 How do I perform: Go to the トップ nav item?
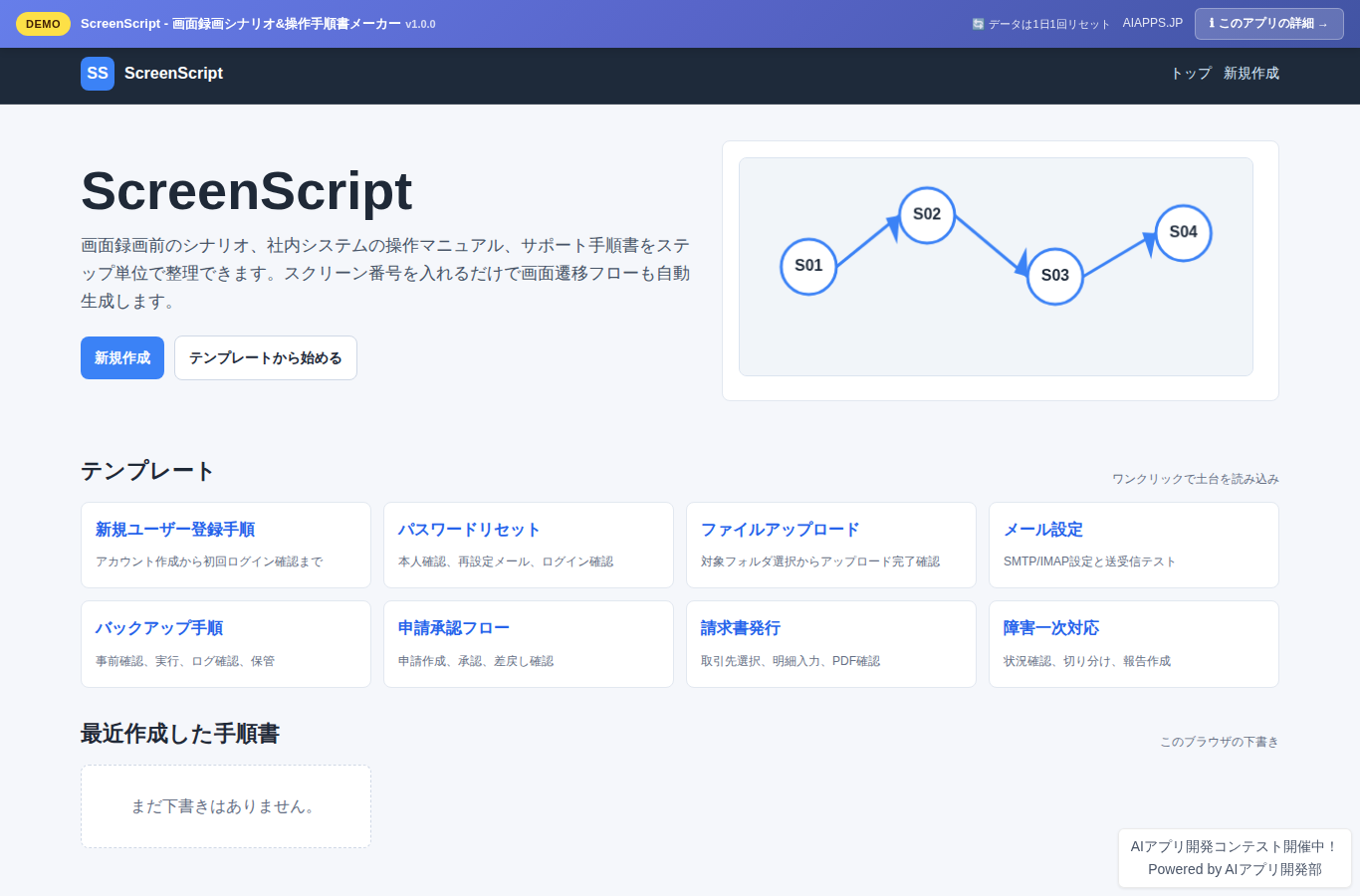pos(1191,74)
